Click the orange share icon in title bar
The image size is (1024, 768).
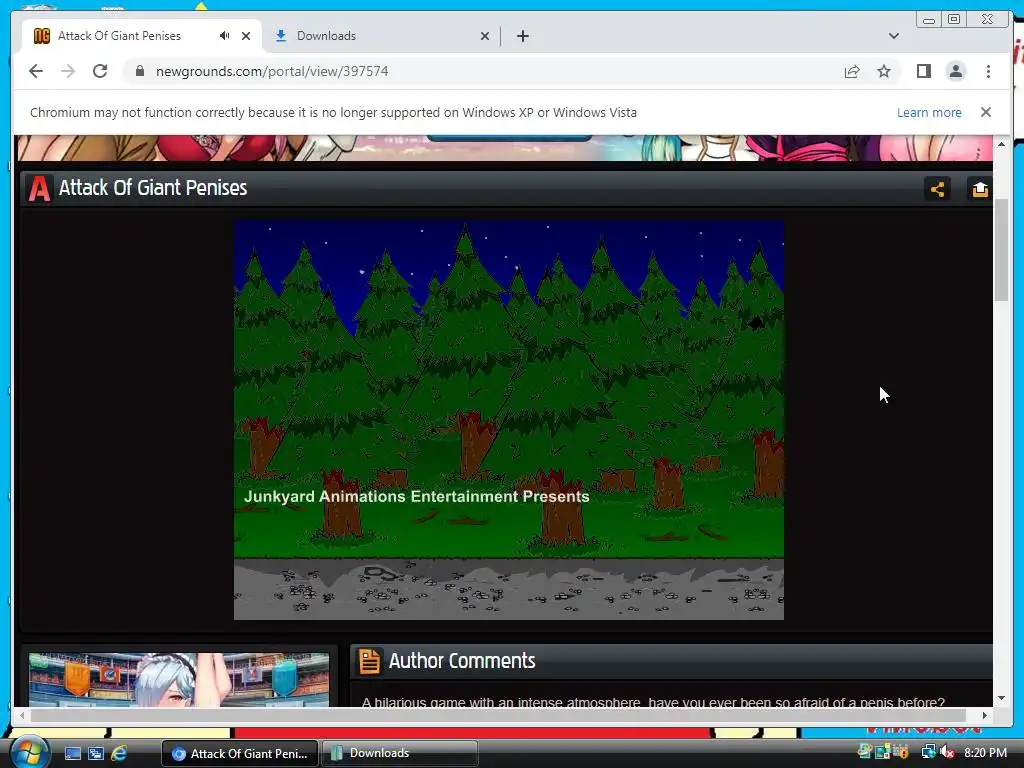(x=937, y=189)
